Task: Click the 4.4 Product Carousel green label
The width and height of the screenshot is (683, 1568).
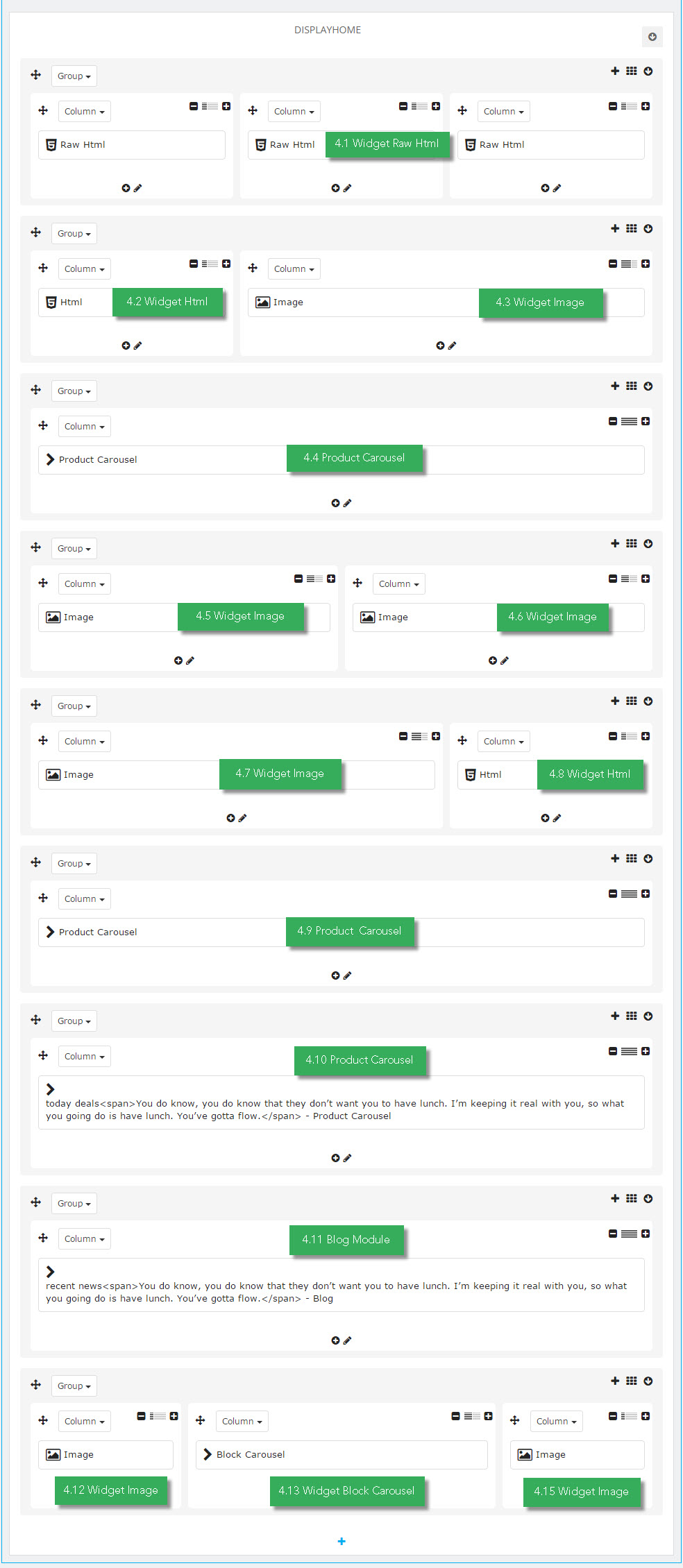Action: [354, 458]
